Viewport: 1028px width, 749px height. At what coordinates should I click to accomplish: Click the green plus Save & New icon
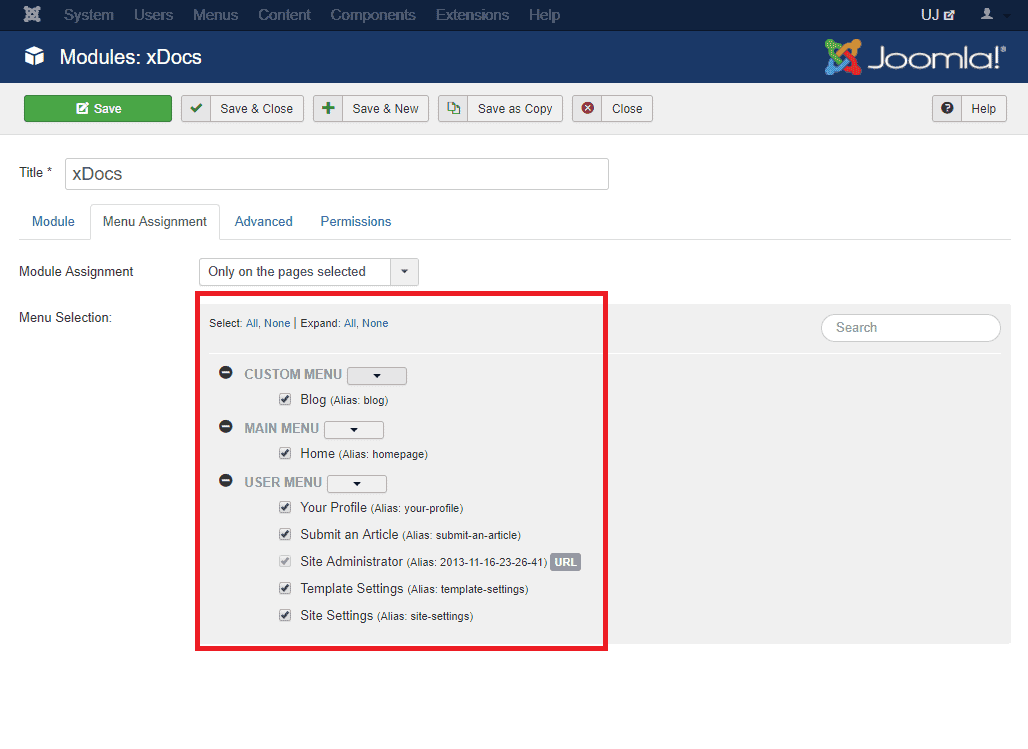328,108
